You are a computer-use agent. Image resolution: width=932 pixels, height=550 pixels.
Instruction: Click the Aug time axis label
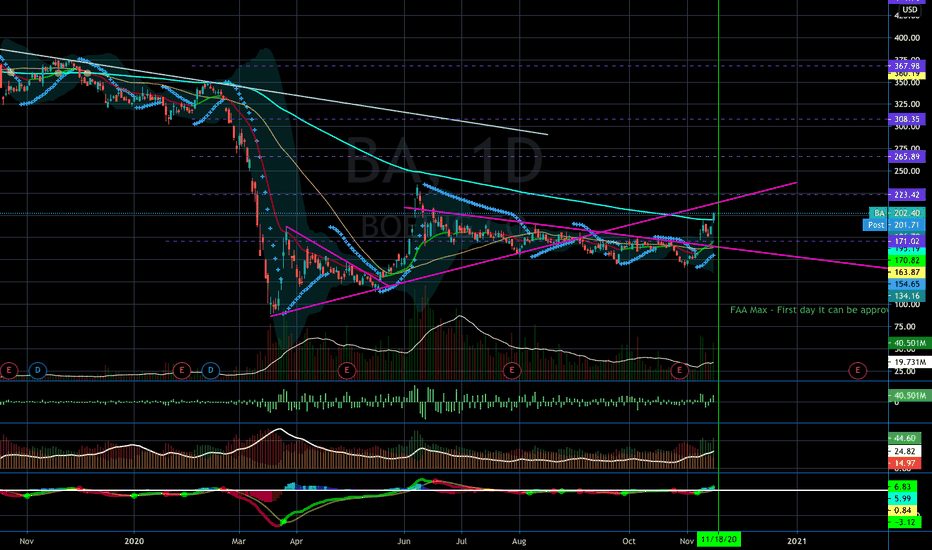(519, 541)
